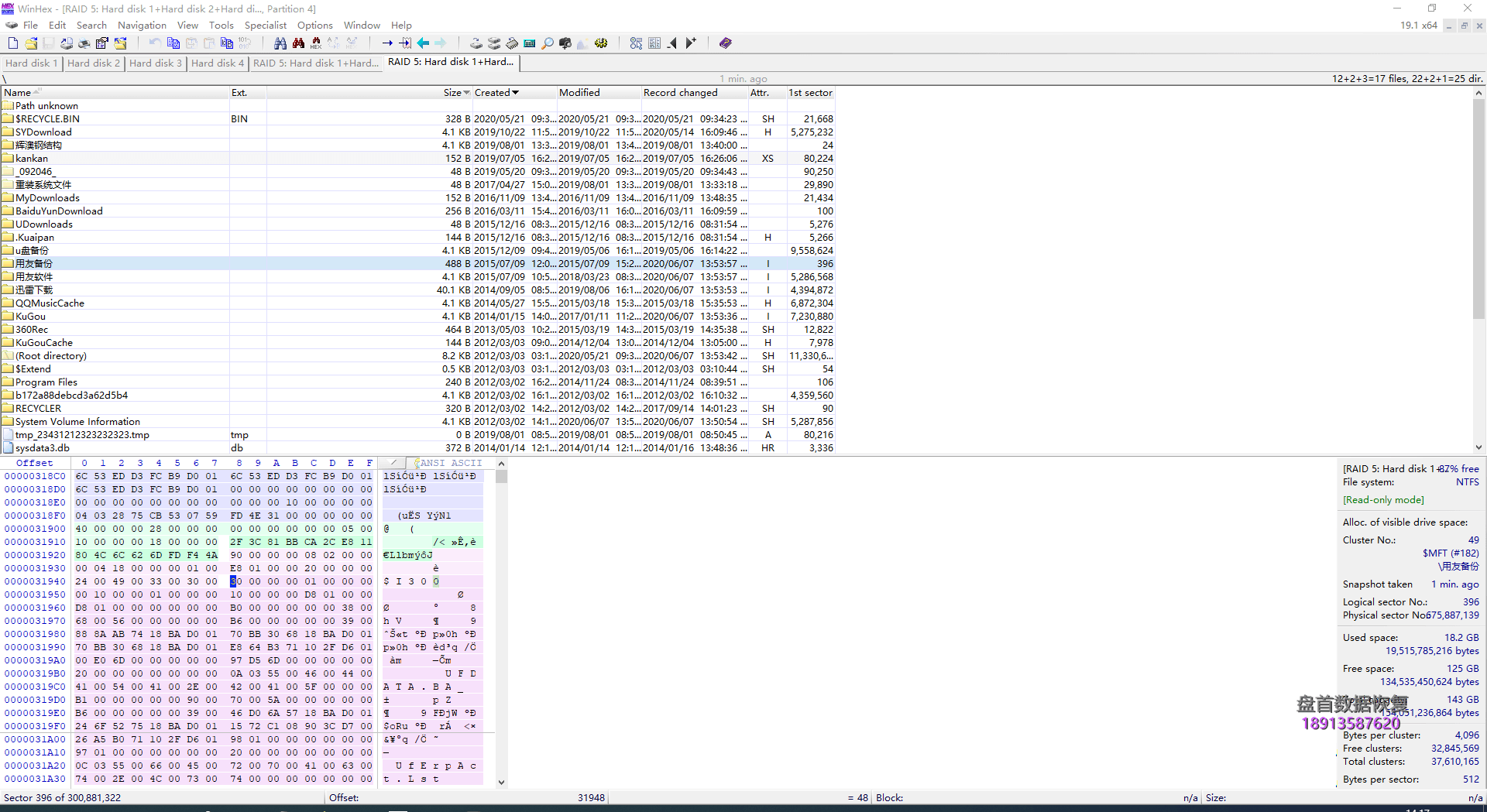Switch to the Hard disk 3 tab
The height and width of the screenshot is (812, 1487).
(155, 63)
